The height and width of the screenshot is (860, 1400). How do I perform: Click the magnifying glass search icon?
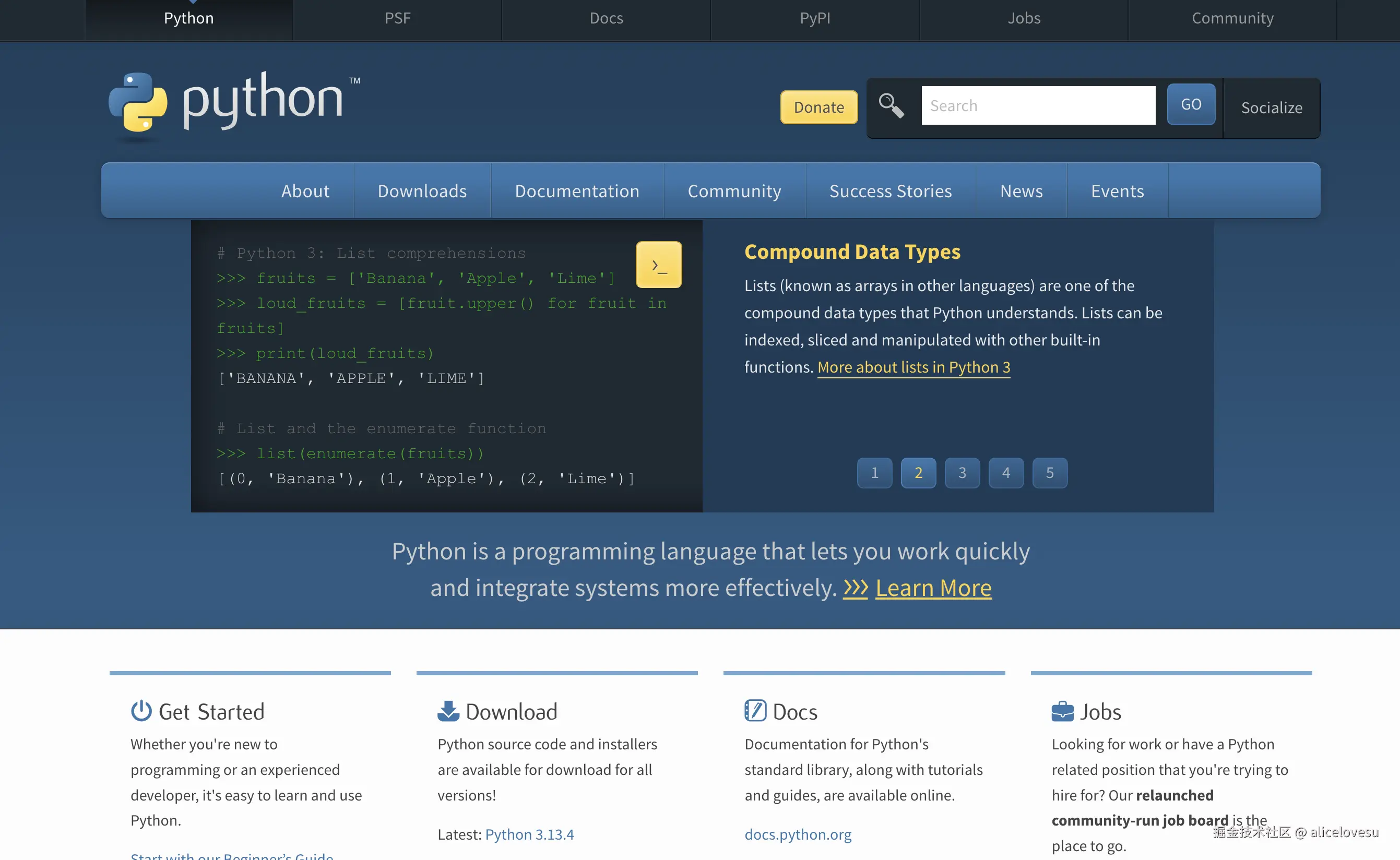pyautogui.click(x=891, y=106)
